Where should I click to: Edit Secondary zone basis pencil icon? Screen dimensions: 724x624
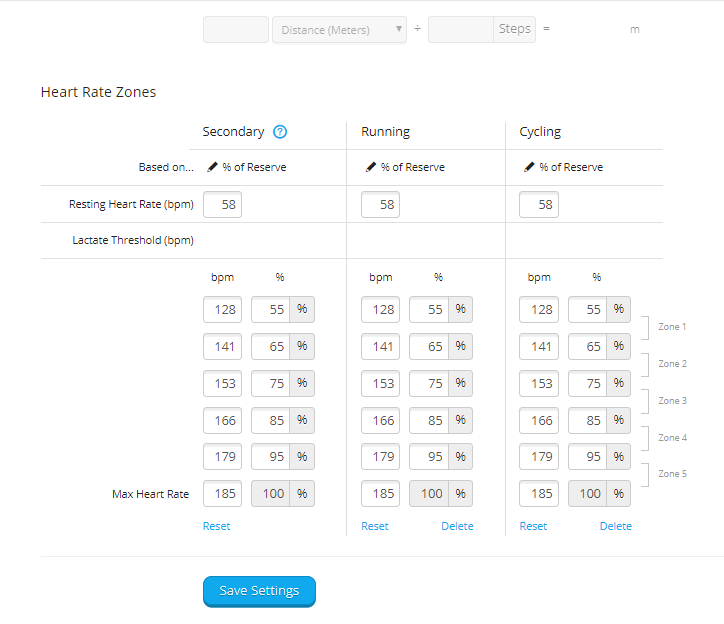tap(212, 167)
